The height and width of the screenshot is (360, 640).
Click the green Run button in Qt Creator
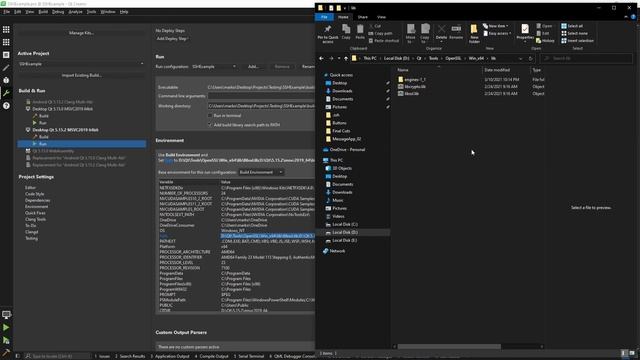[6, 327]
